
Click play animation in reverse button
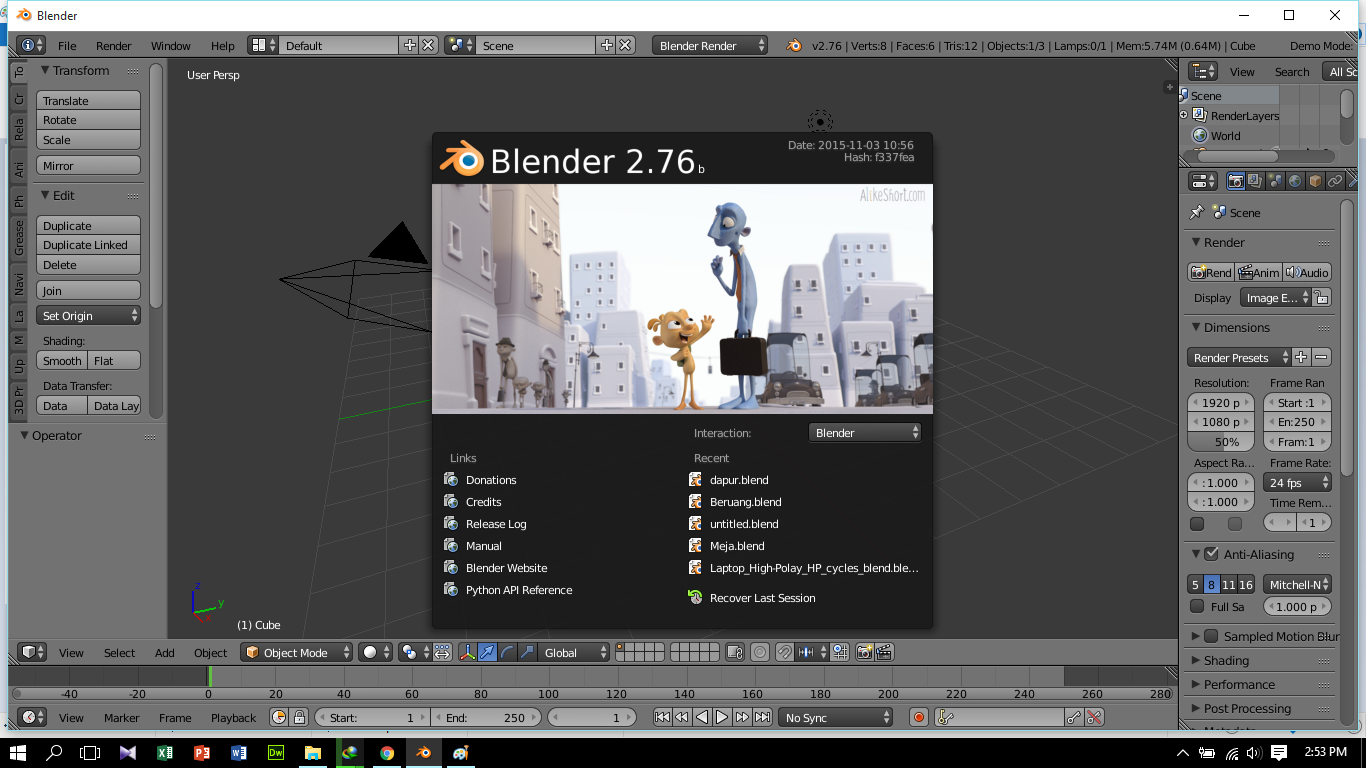point(702,717)
